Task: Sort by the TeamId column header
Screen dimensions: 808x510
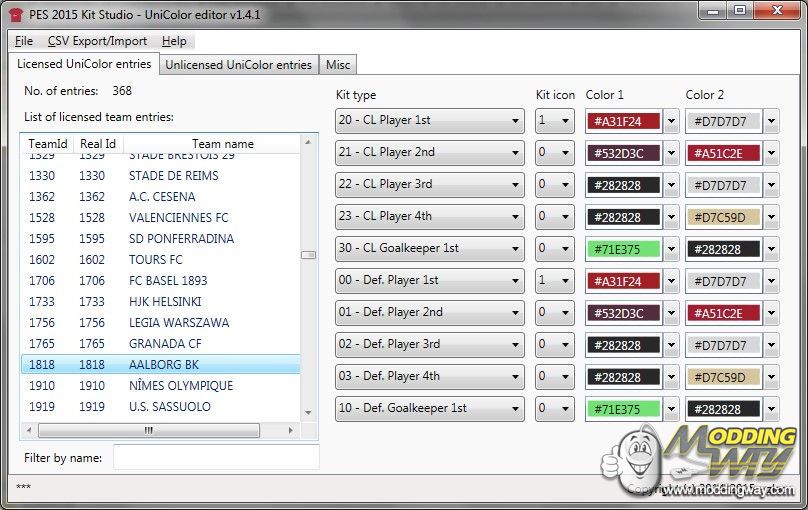Action: coord(47,144)
